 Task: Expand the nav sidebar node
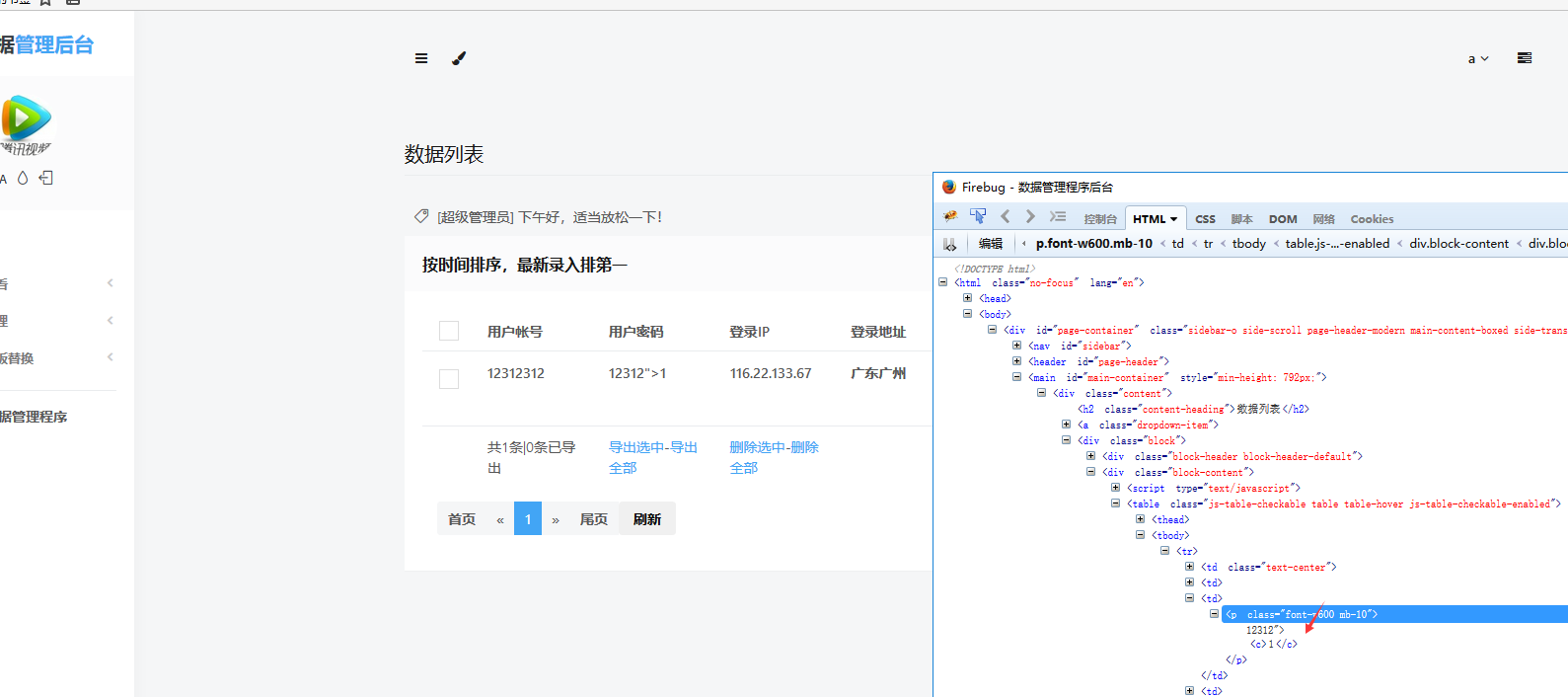pyautogui.click(x=1016, y=346)
